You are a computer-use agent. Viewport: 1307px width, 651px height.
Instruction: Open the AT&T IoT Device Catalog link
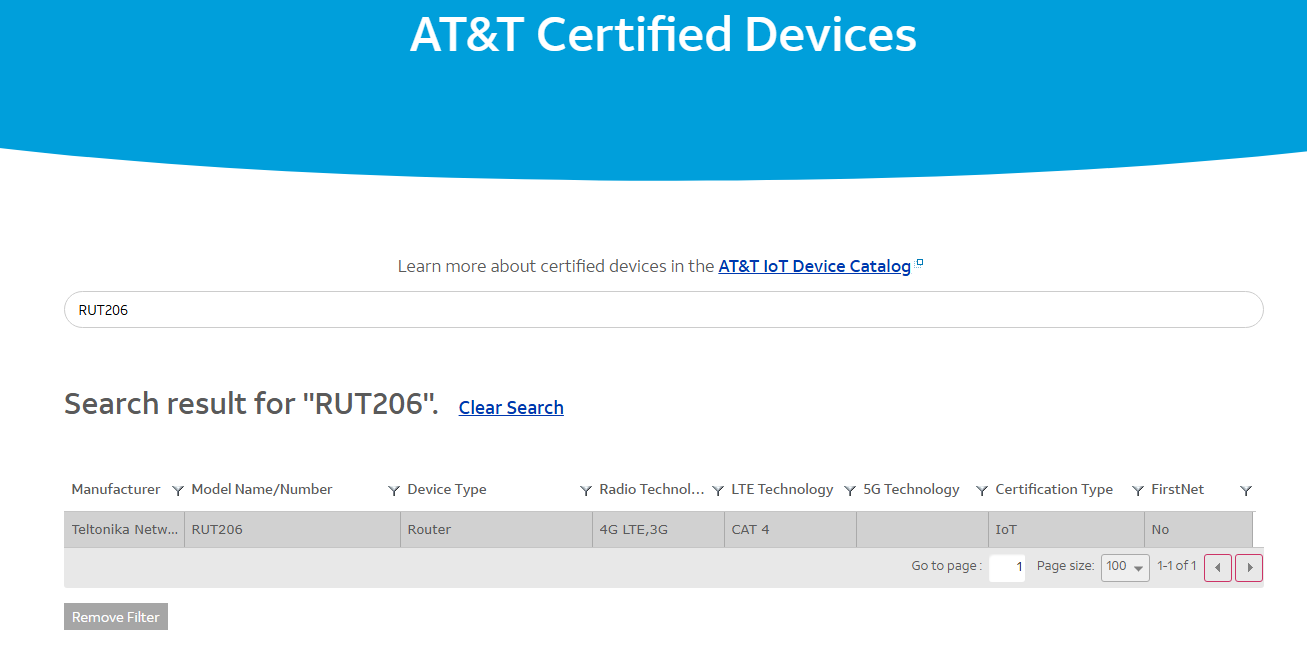click(x=814, y=266)
